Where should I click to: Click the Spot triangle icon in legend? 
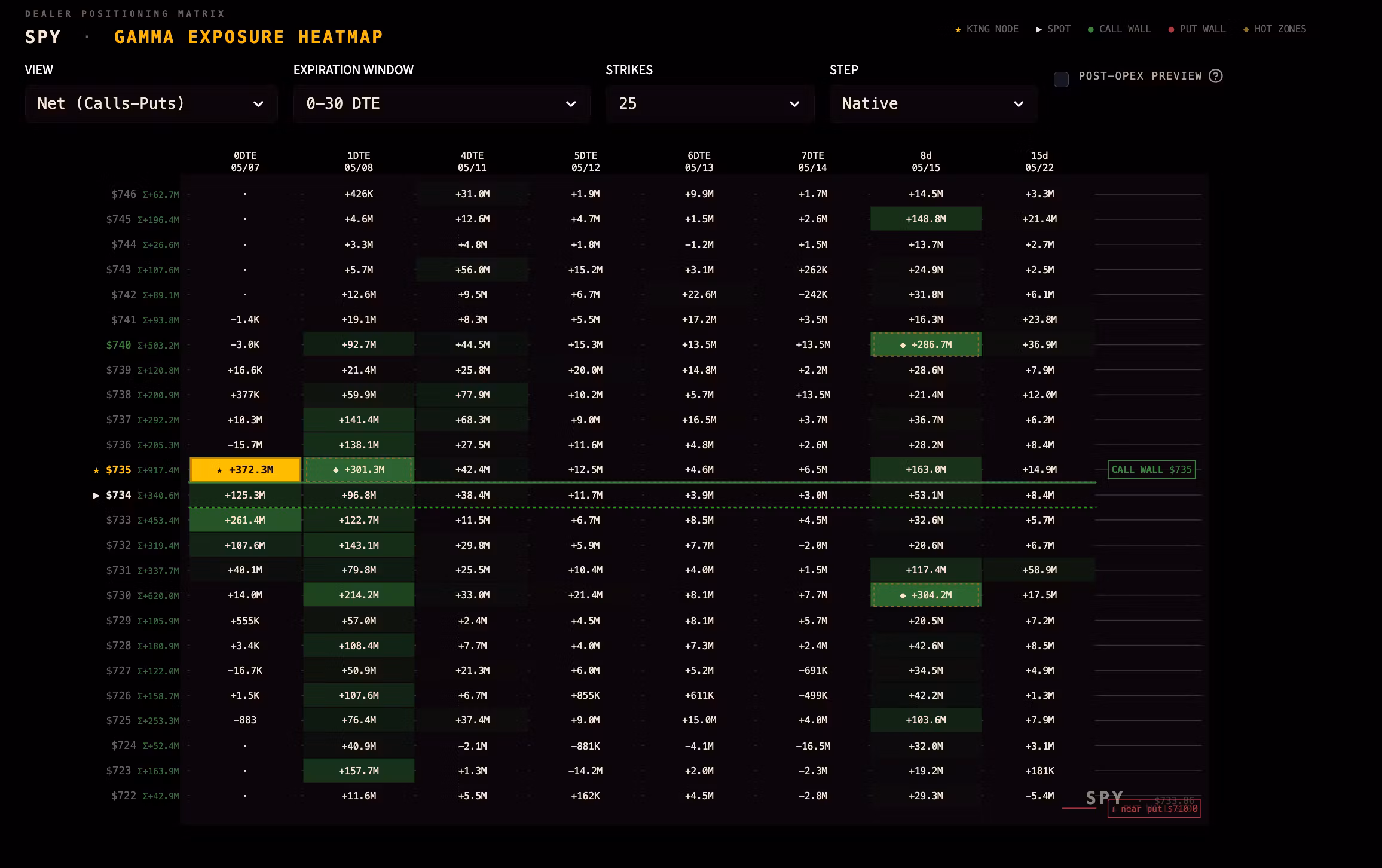pos(1039,29)
